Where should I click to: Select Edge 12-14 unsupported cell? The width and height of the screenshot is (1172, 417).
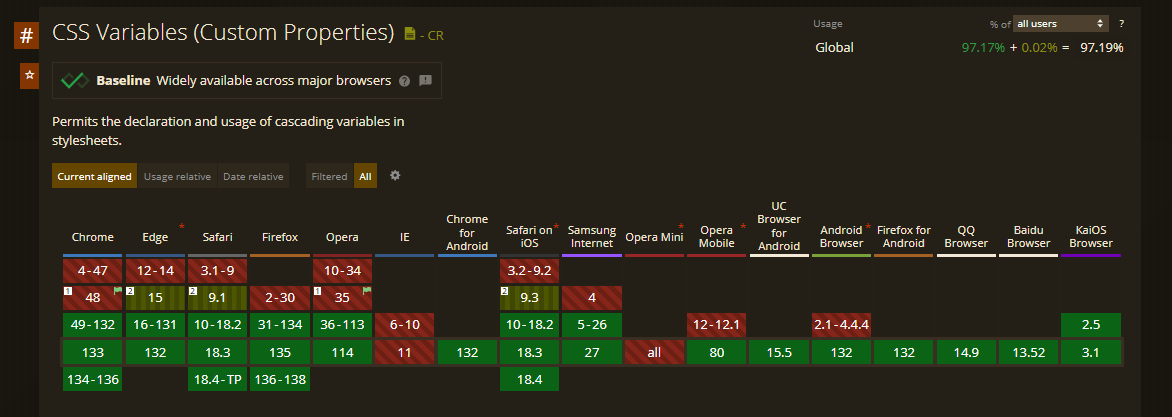point(155,271)
